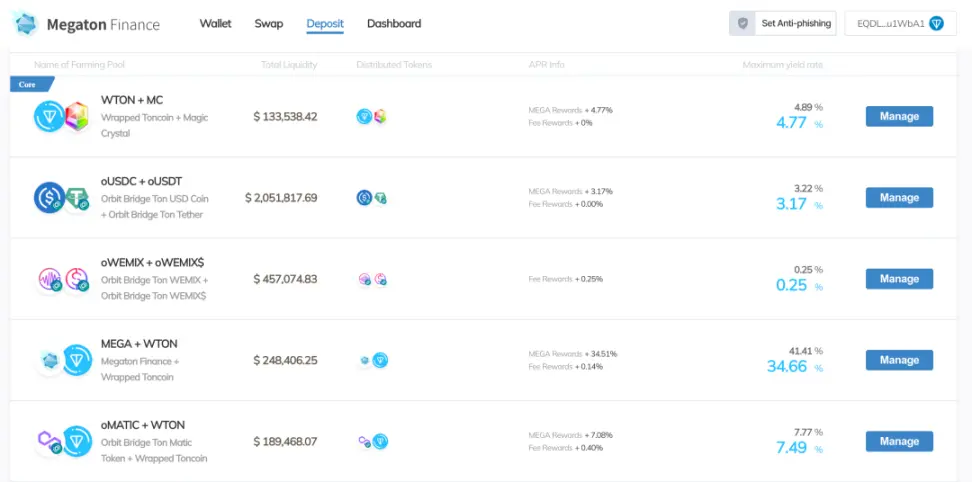The width and height of the screenshot is (972, 482).
Task: Click distributed WTON token icon in WTON + MC row
Action: tap(364, 116)
